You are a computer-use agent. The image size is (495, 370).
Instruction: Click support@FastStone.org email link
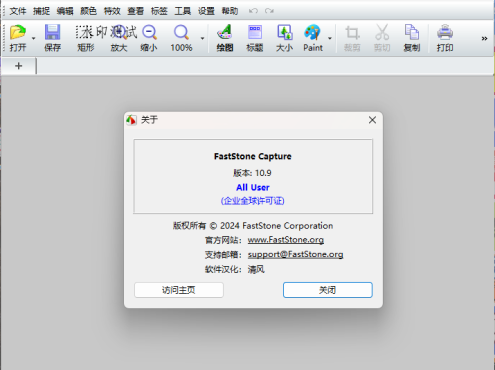click(x=295, y=254)
